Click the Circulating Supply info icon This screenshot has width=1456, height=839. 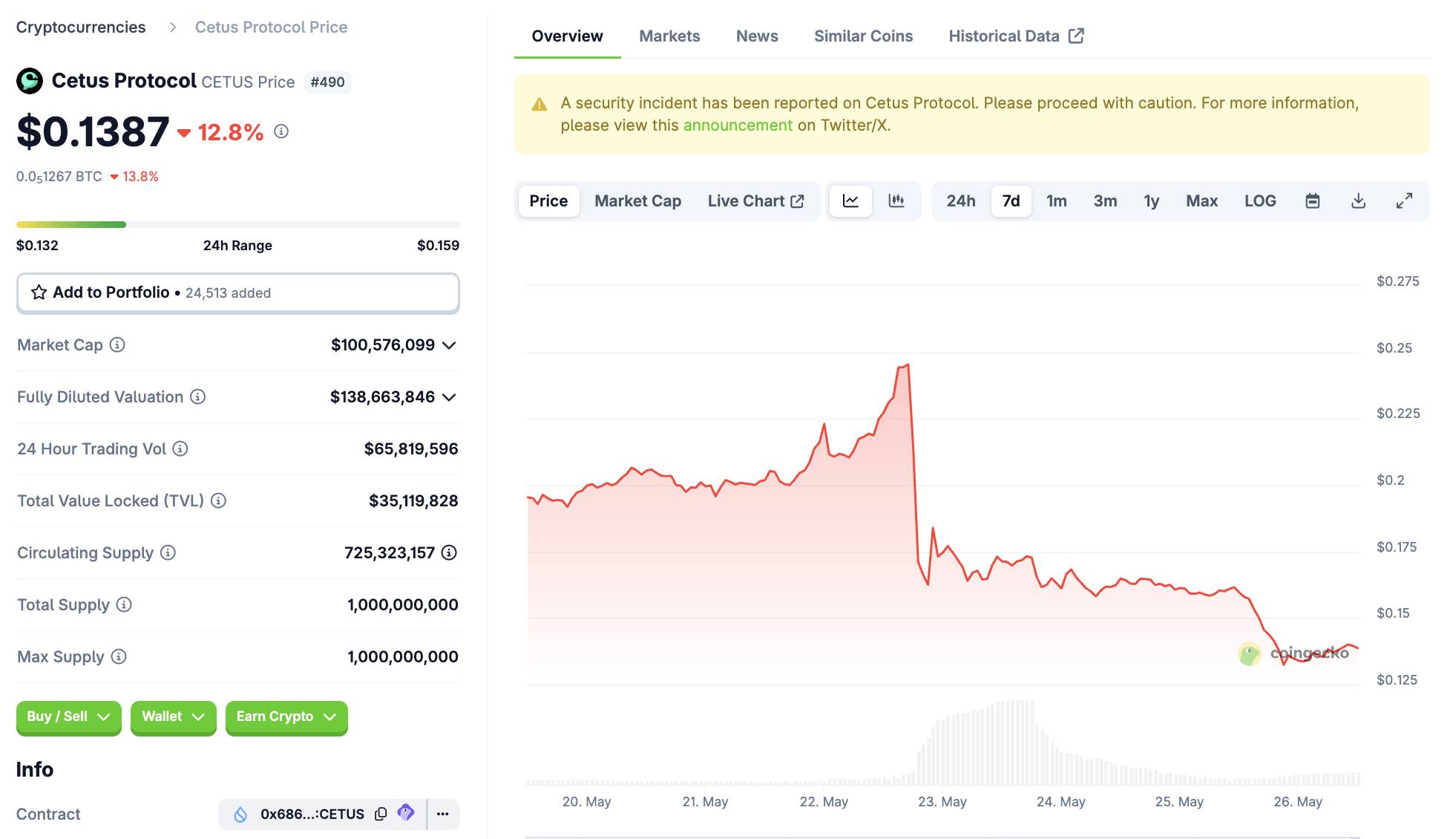[168, 552]
